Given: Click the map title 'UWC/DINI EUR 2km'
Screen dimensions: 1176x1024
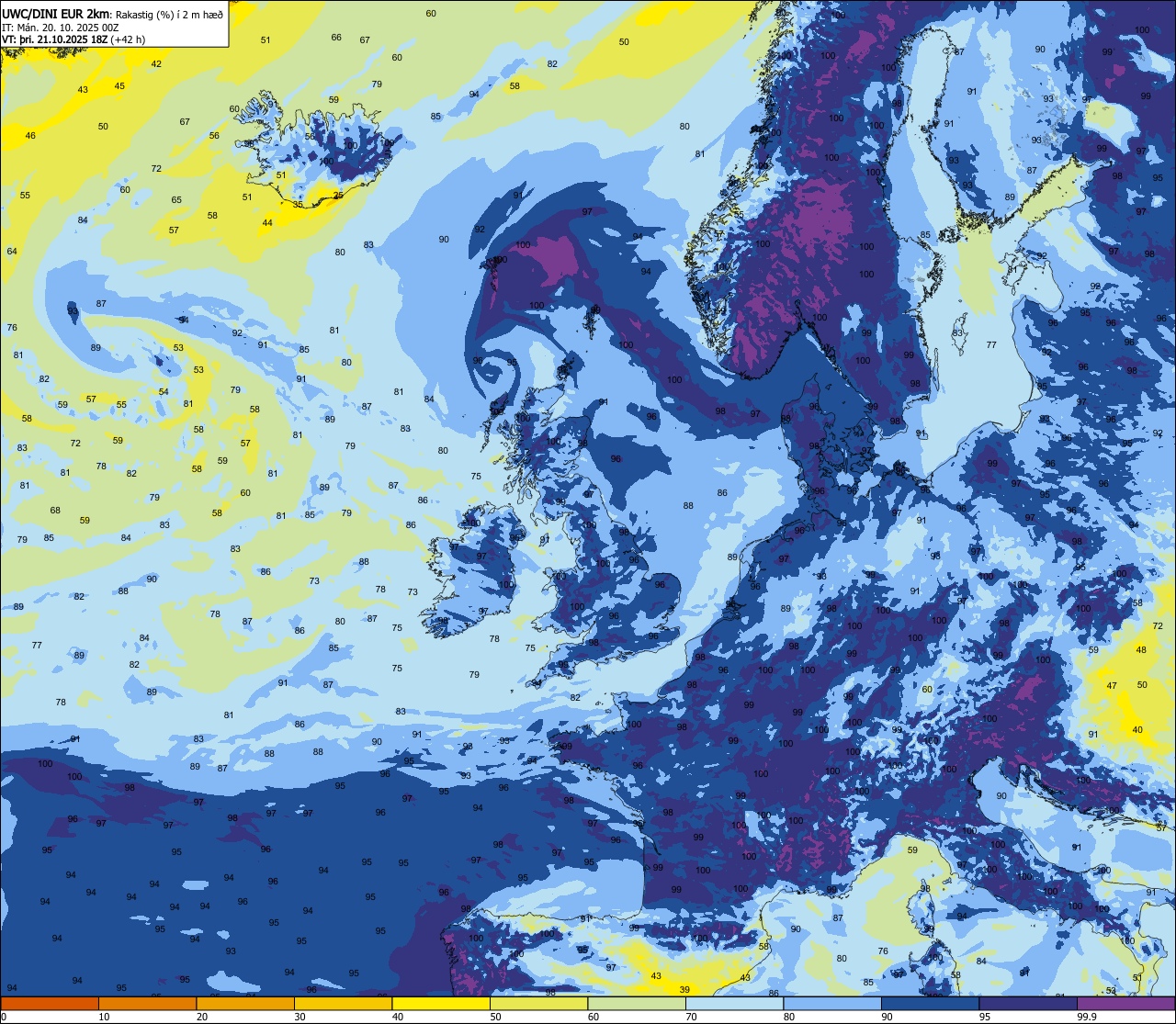Looking at the screenshot, I should click(57, 14).
